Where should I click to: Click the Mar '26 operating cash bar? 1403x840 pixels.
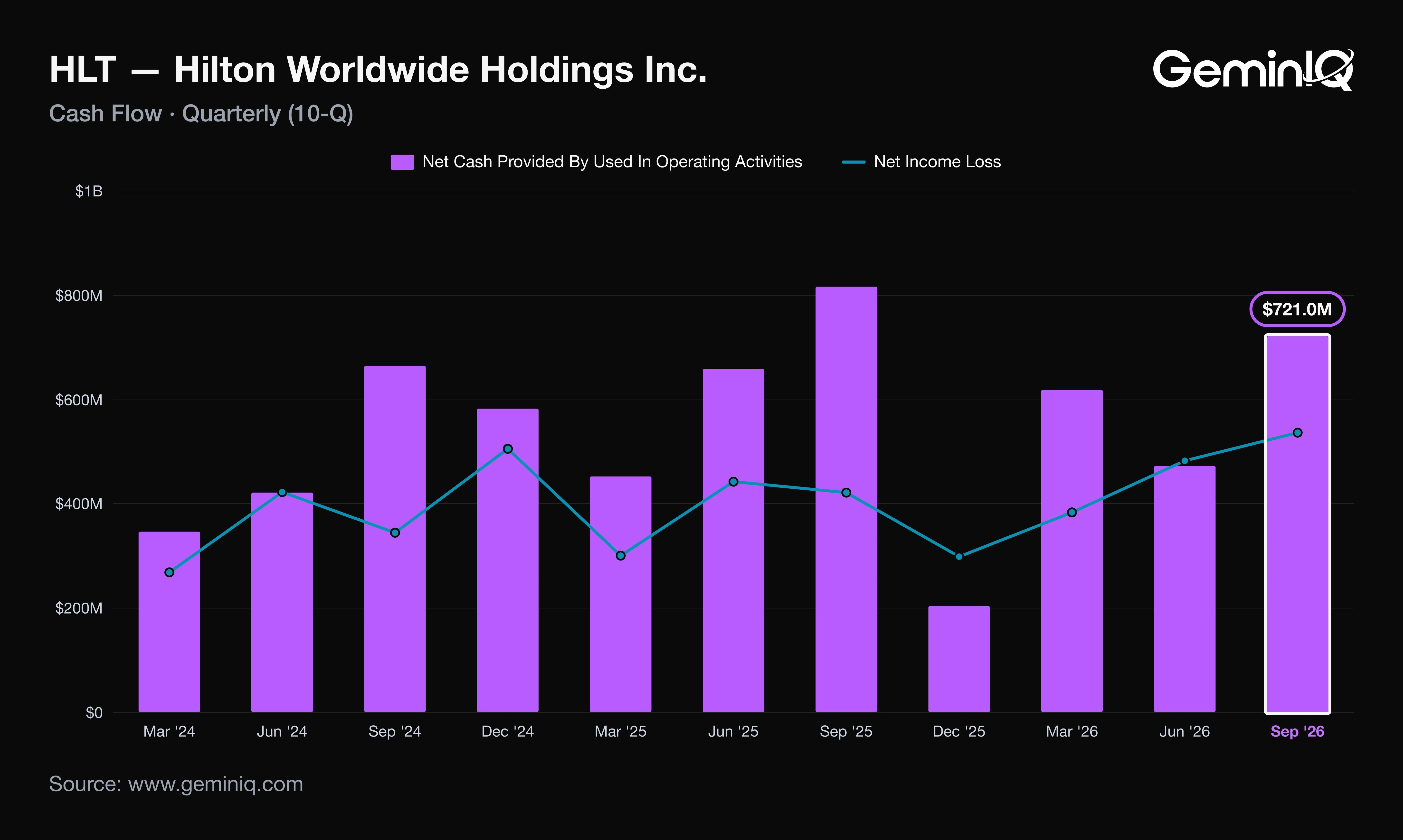pos(1072,551)
